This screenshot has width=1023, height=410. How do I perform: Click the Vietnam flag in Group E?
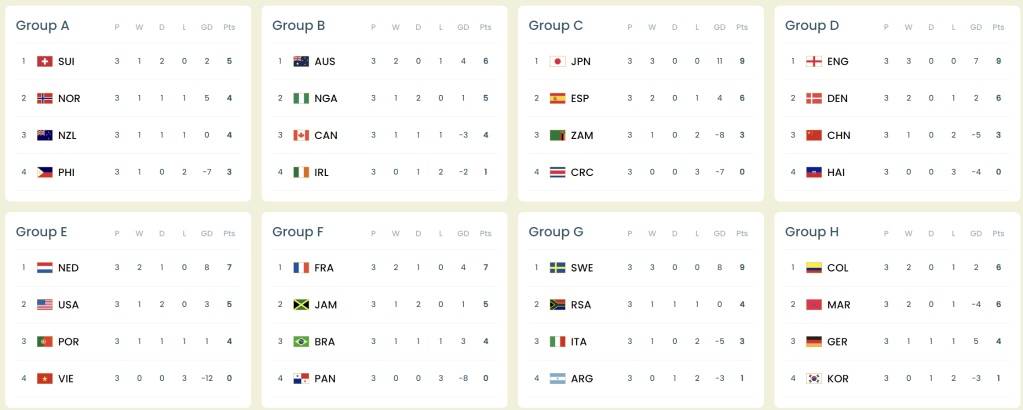(45, 379)
